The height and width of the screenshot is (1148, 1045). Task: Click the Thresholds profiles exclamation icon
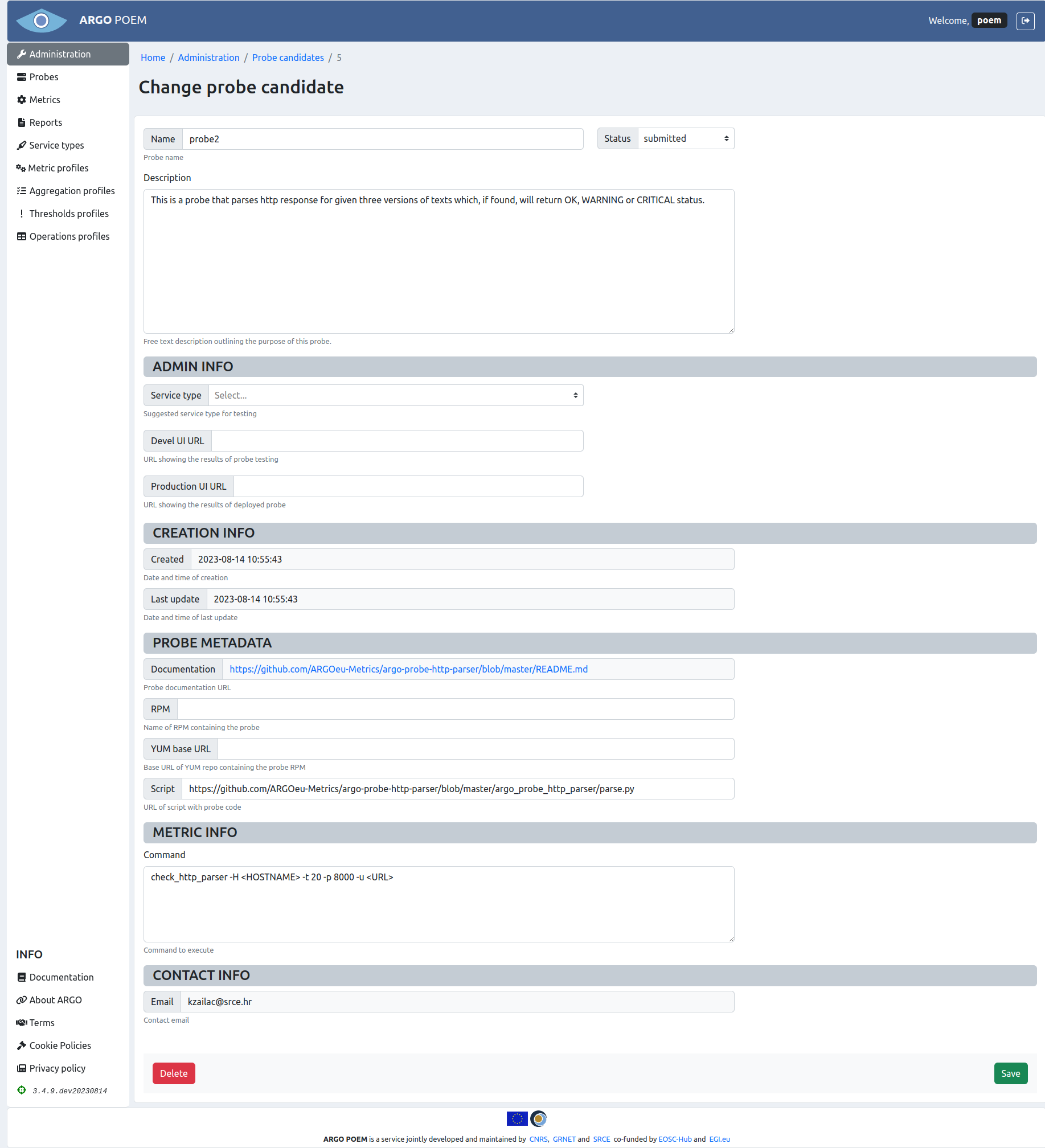pyautogui.click(x=22, y=214)
